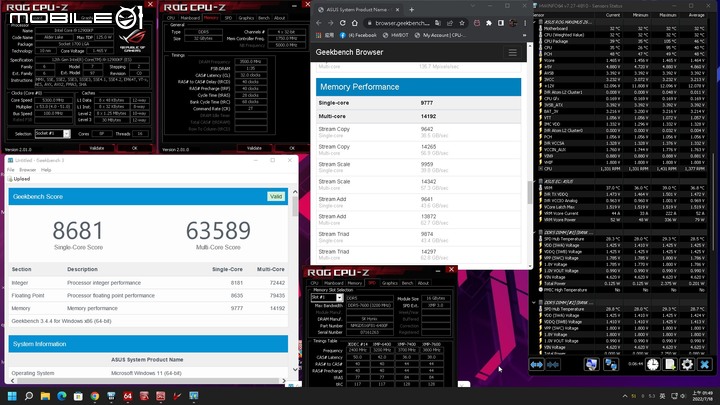Switch to Graphics tab in CPU-Z memory window
This screenshot has width=720, height=405.
[246, 18]
